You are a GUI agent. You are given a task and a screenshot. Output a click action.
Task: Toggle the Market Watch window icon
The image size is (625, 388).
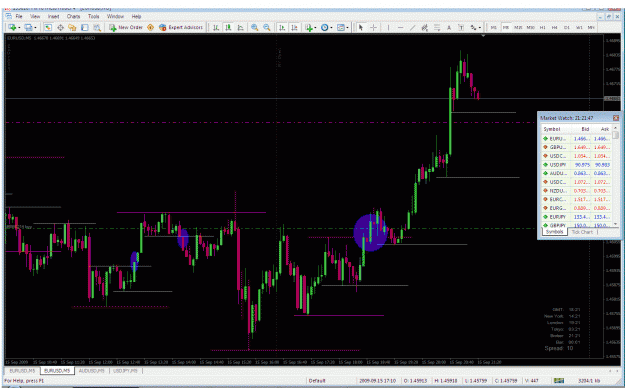coord(48,28)
